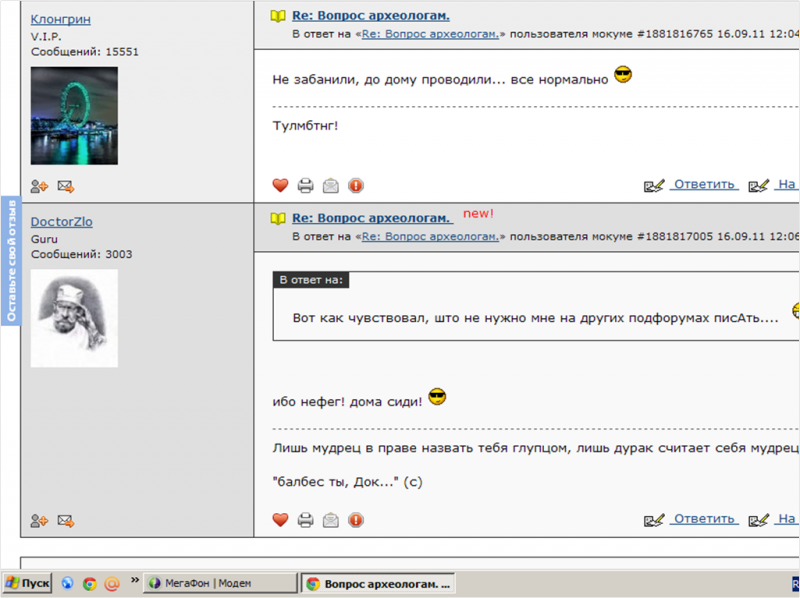Screen dimensions: 800x598
Task: Click the add friend icon below Клонгрин's avatar
Action: [39, 187]
